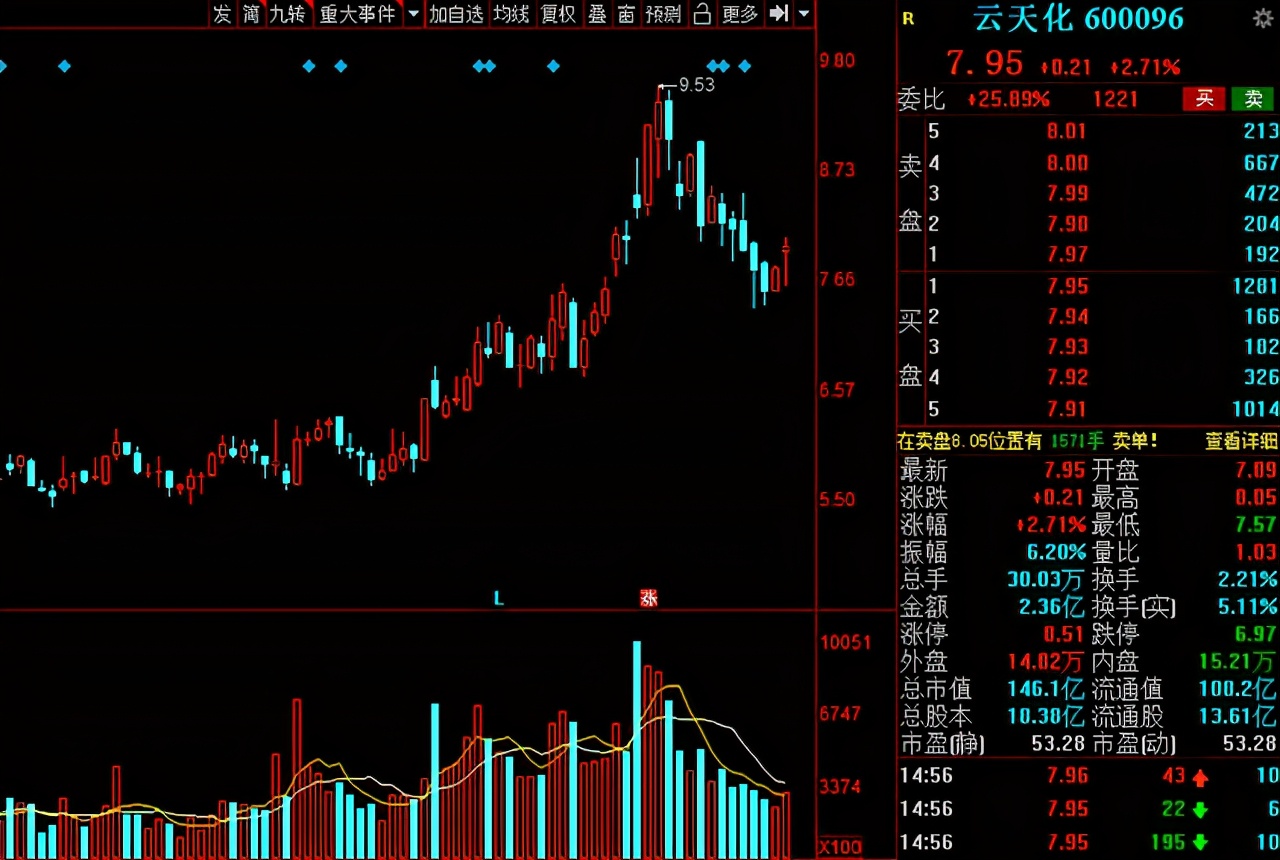Toggle the 窗 window option
This screenshot has width=1280, height=860.
(627, 14)
